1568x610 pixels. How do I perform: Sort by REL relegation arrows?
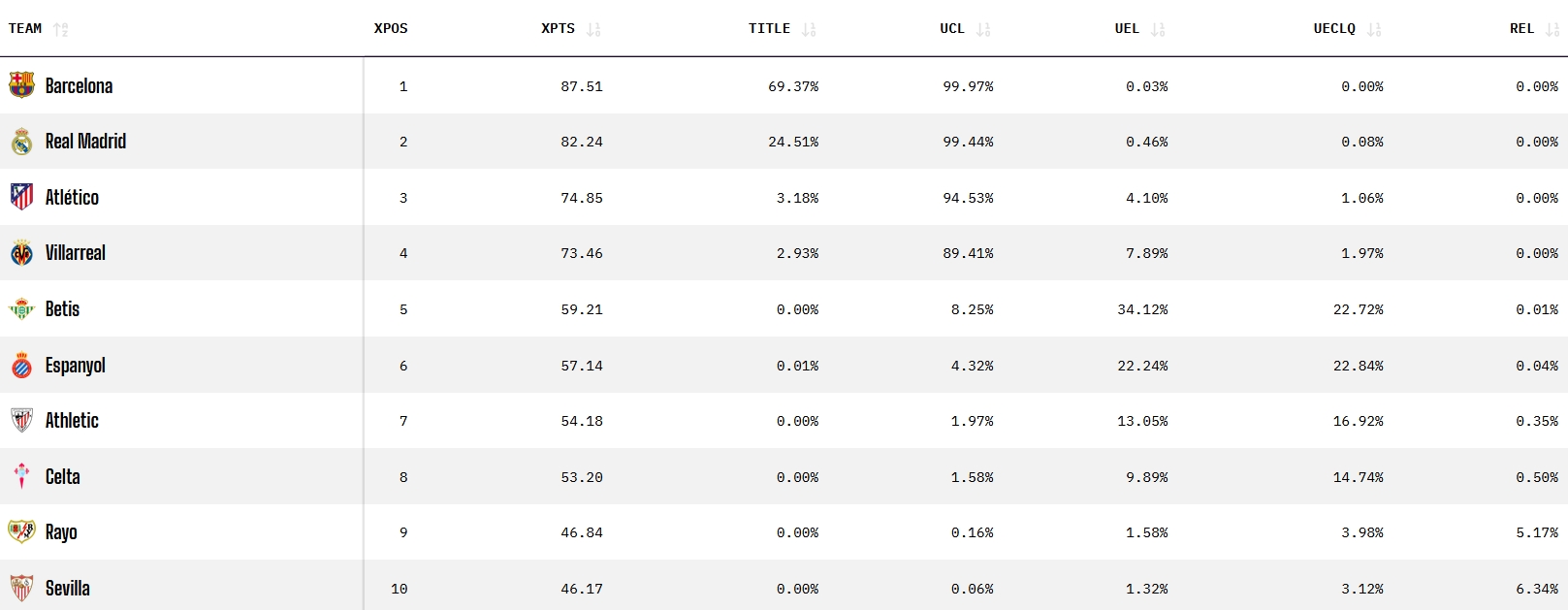click(x=1552, y=29)
